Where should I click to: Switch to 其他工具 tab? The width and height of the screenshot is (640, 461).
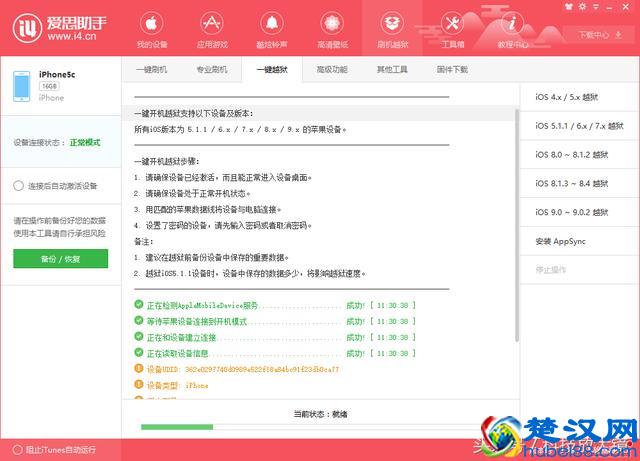(x=392, y=69)
